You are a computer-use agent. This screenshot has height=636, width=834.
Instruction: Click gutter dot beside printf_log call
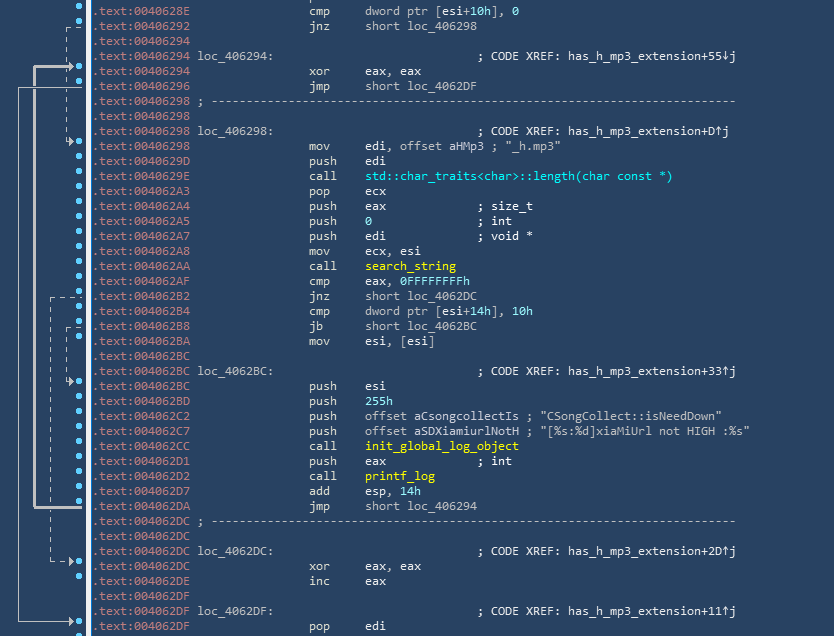coord(79,477)
